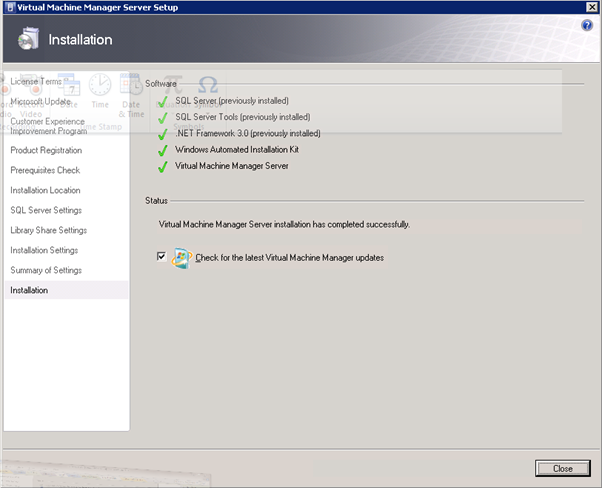
Task: Click the installer disc icon in the header
Action: 28,38
